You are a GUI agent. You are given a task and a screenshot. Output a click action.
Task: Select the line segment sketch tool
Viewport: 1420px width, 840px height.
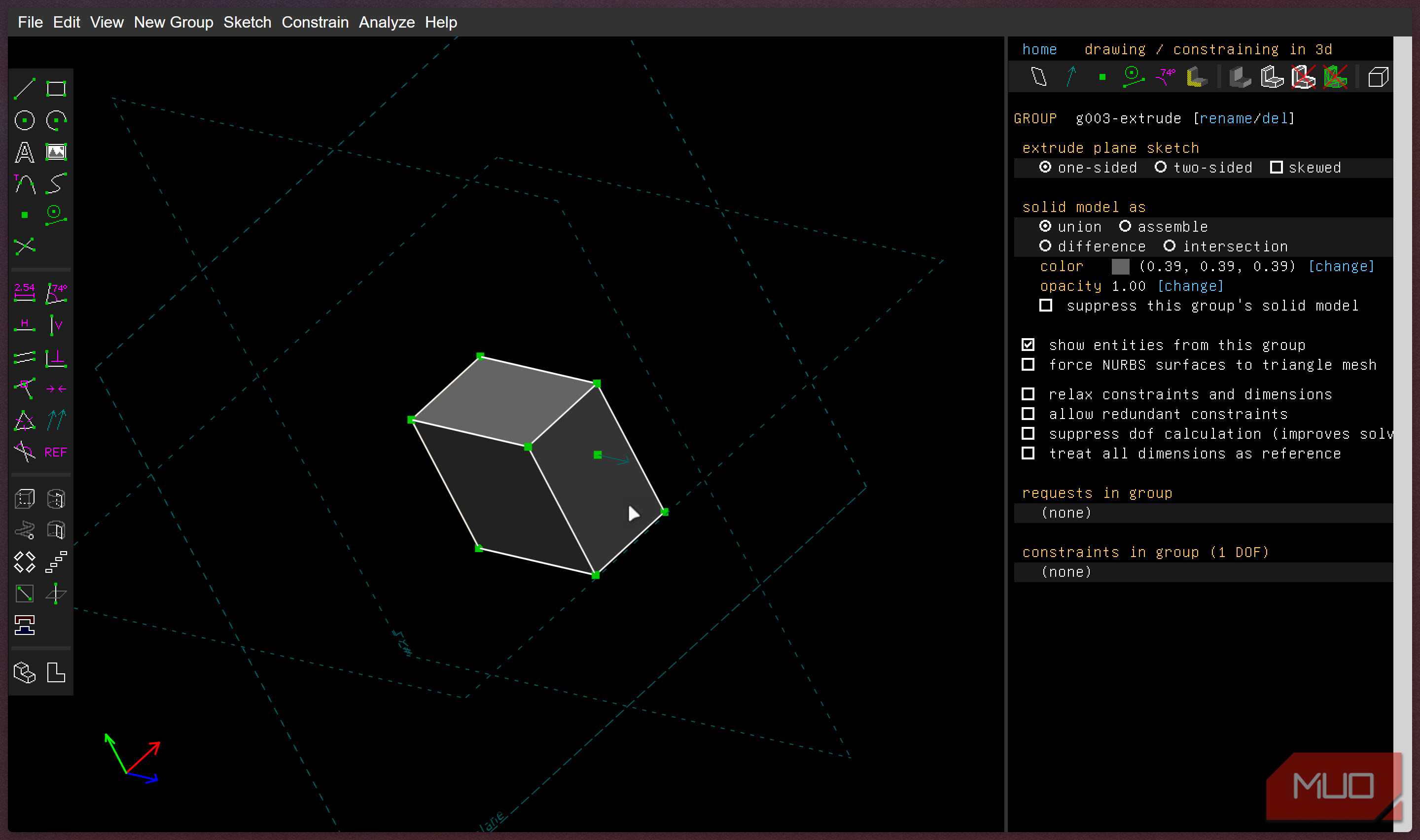24,88
